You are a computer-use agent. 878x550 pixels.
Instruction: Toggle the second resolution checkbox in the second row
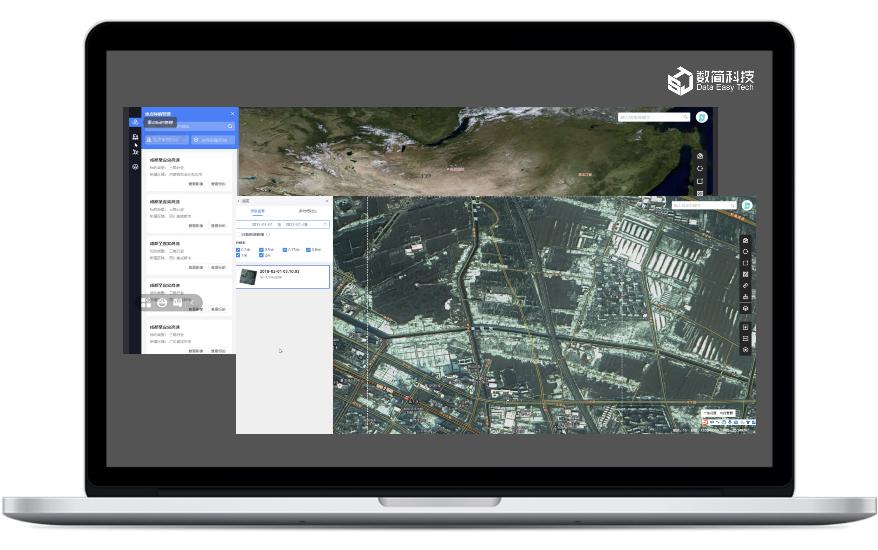pos(261,255)
